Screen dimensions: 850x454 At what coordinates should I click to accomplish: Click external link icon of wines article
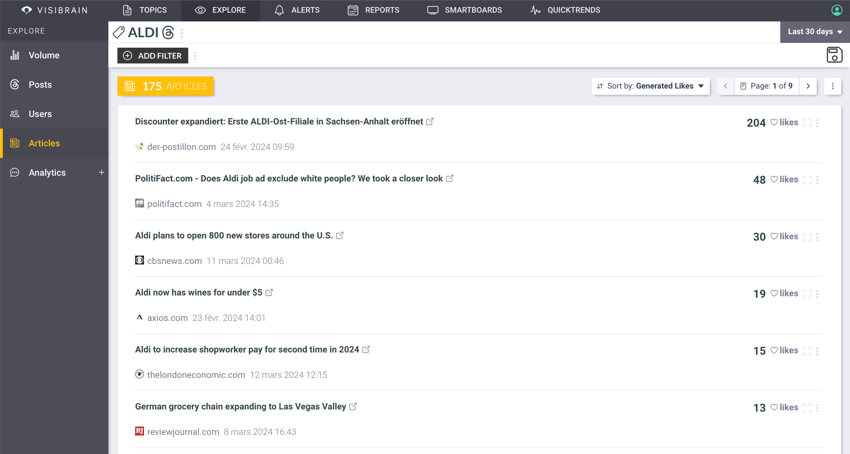click(x=269, y=292)
